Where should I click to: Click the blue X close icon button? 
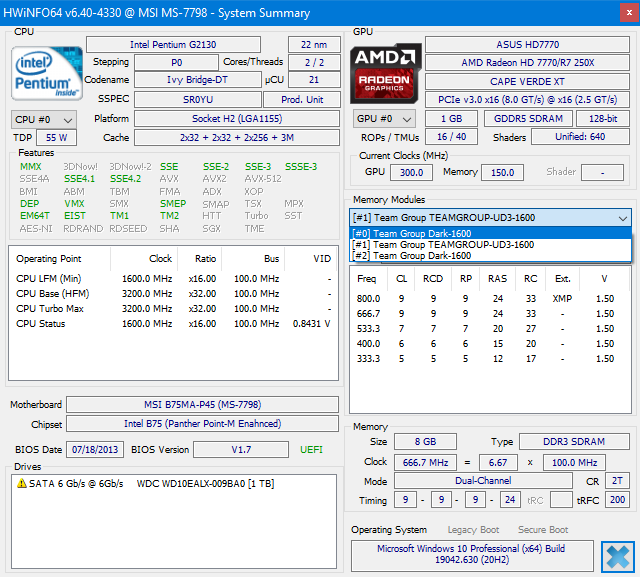pos(618,556)
